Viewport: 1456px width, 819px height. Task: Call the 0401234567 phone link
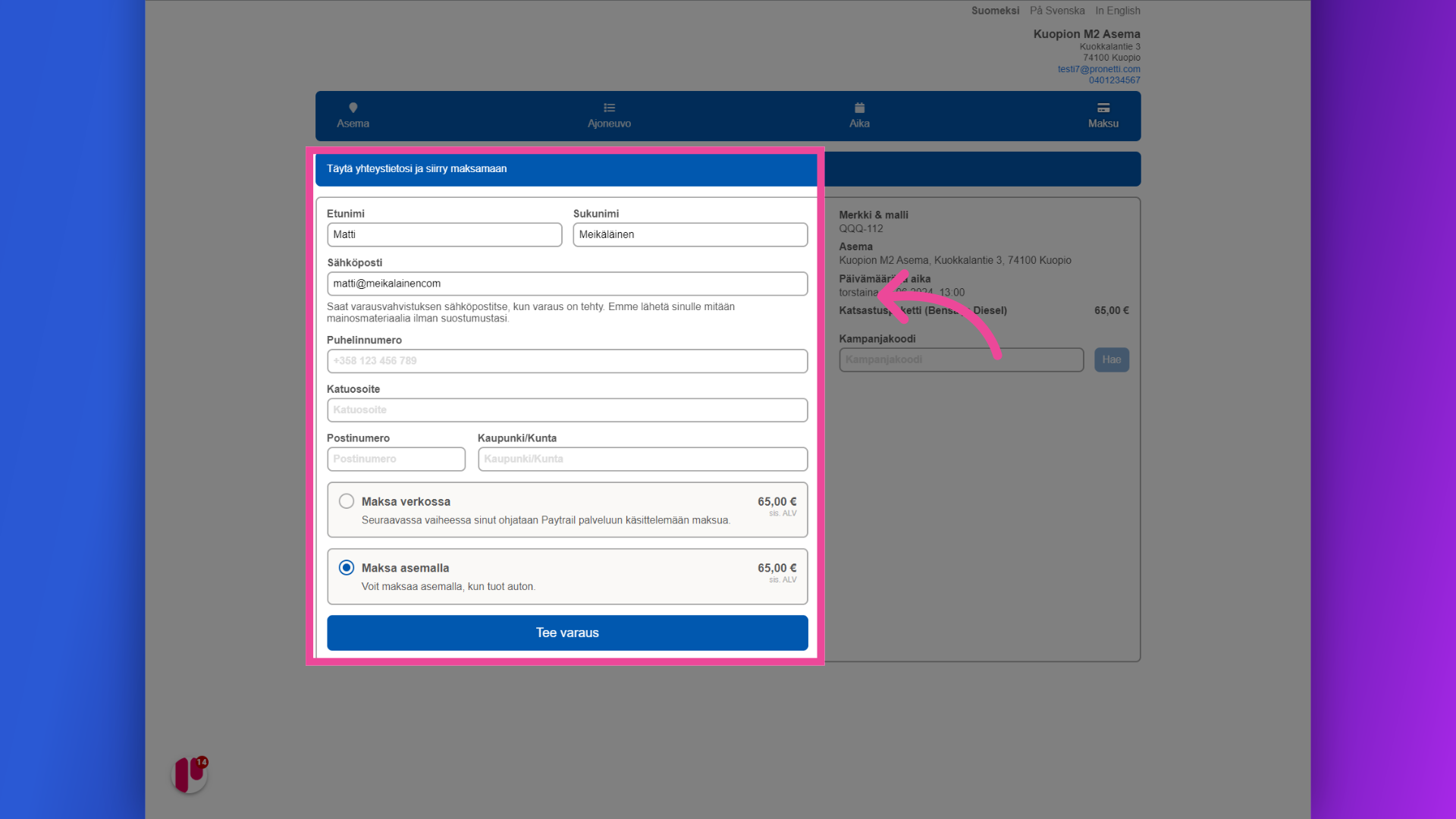(1114, 80)
